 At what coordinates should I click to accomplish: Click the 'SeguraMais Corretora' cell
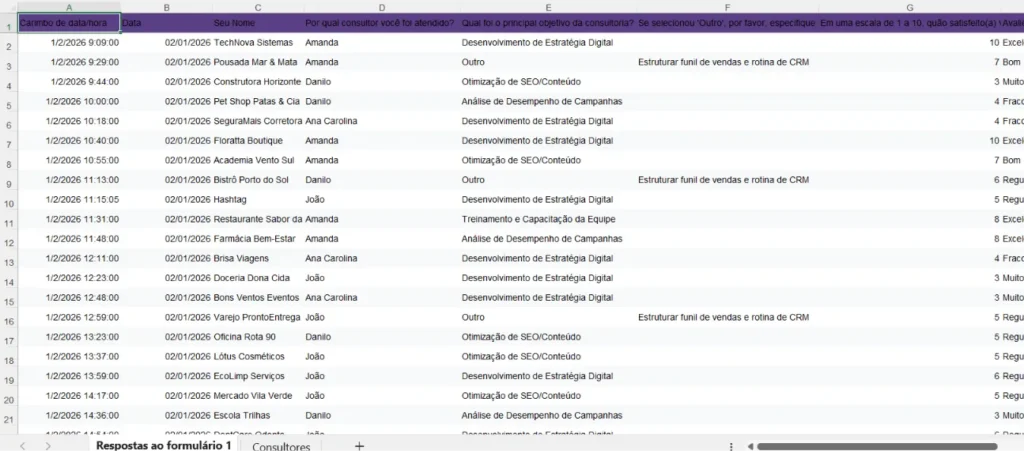point(258,121)
